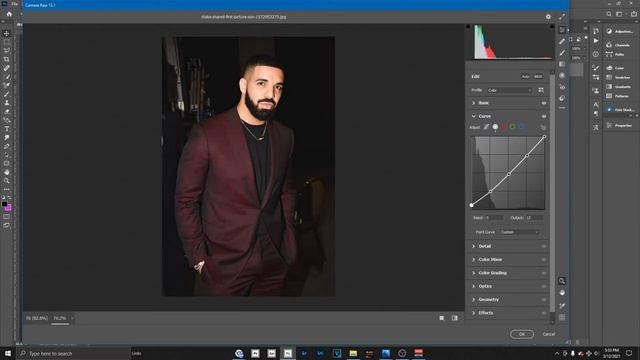Viewport: 640px width, 360px height.
Task: Click the curve Output value field
Action: click(534, 218)
